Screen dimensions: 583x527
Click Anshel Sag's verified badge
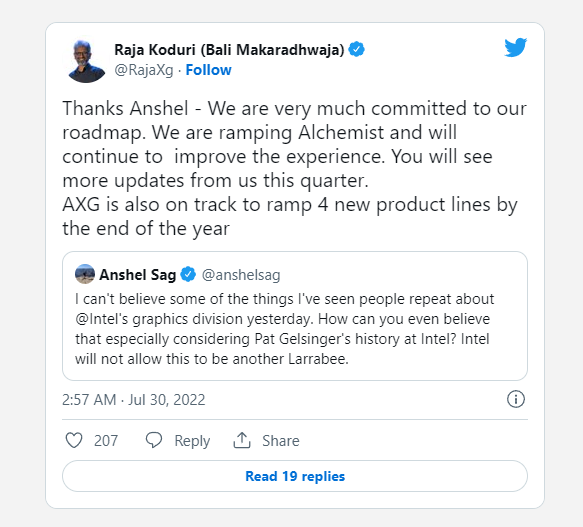tap(188, 274)
